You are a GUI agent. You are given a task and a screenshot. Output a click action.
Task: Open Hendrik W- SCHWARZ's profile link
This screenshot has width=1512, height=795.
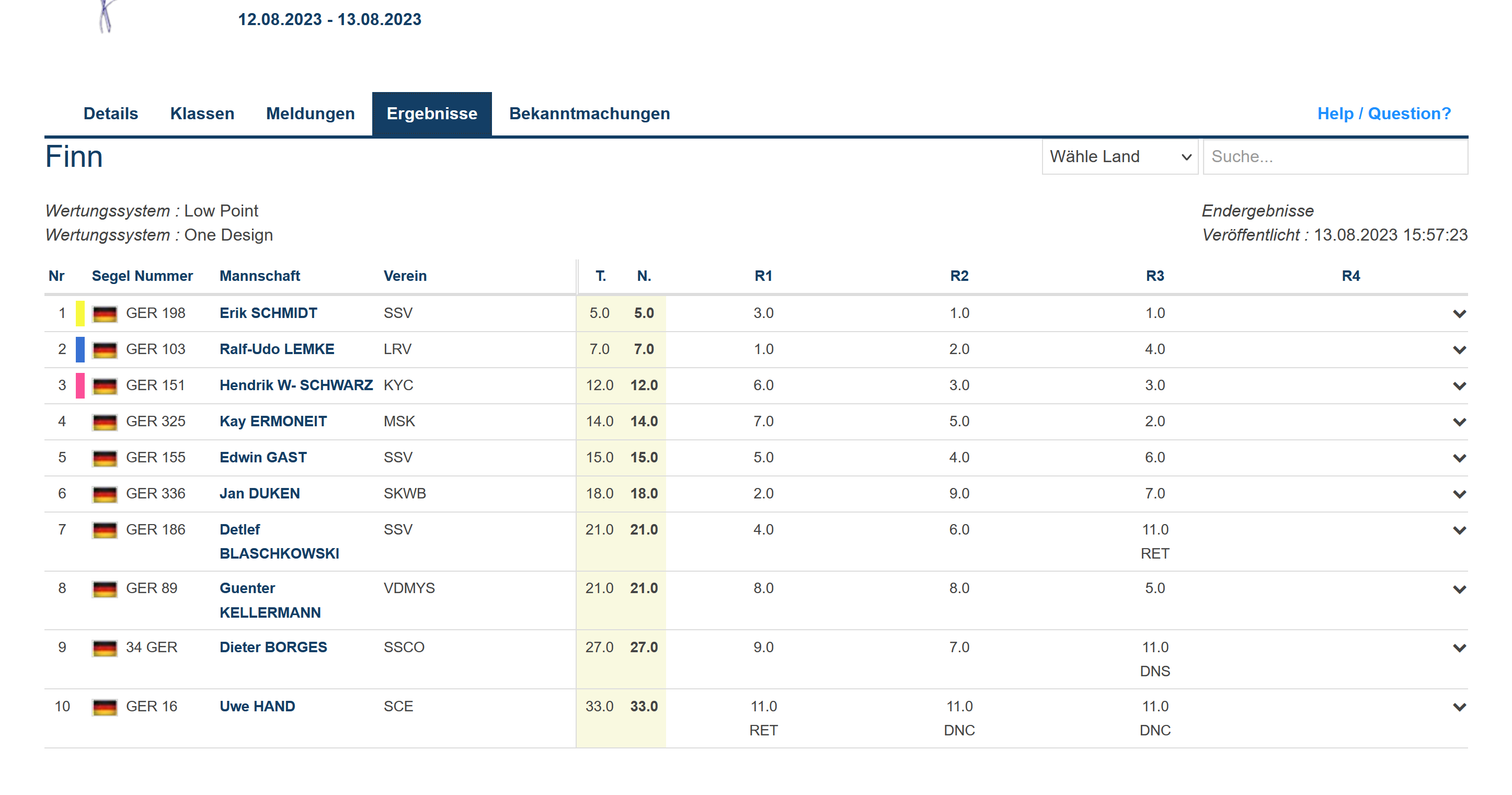click(x=296, y=385)
